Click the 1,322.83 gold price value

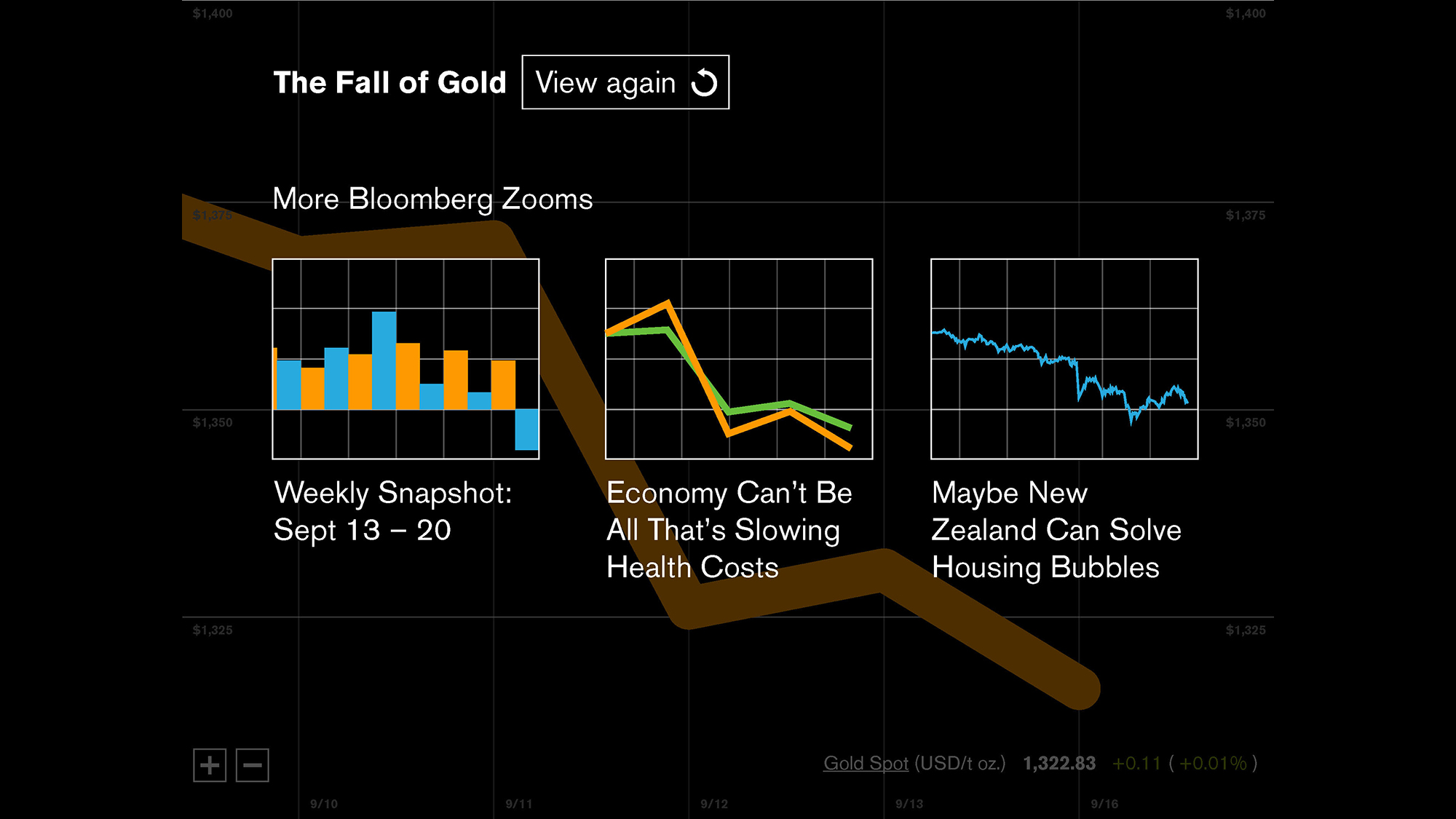point(1059,763)
